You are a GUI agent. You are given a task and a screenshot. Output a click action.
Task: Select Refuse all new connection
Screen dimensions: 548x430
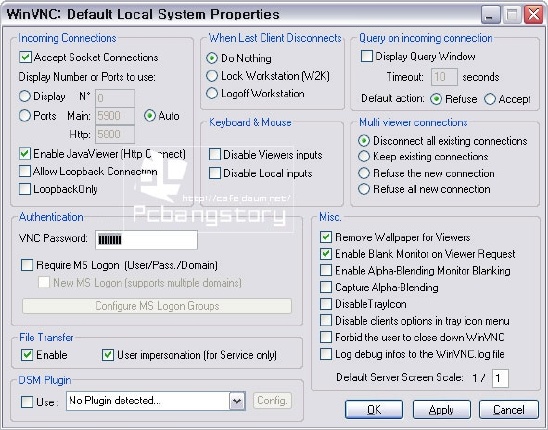pos(364,189)
